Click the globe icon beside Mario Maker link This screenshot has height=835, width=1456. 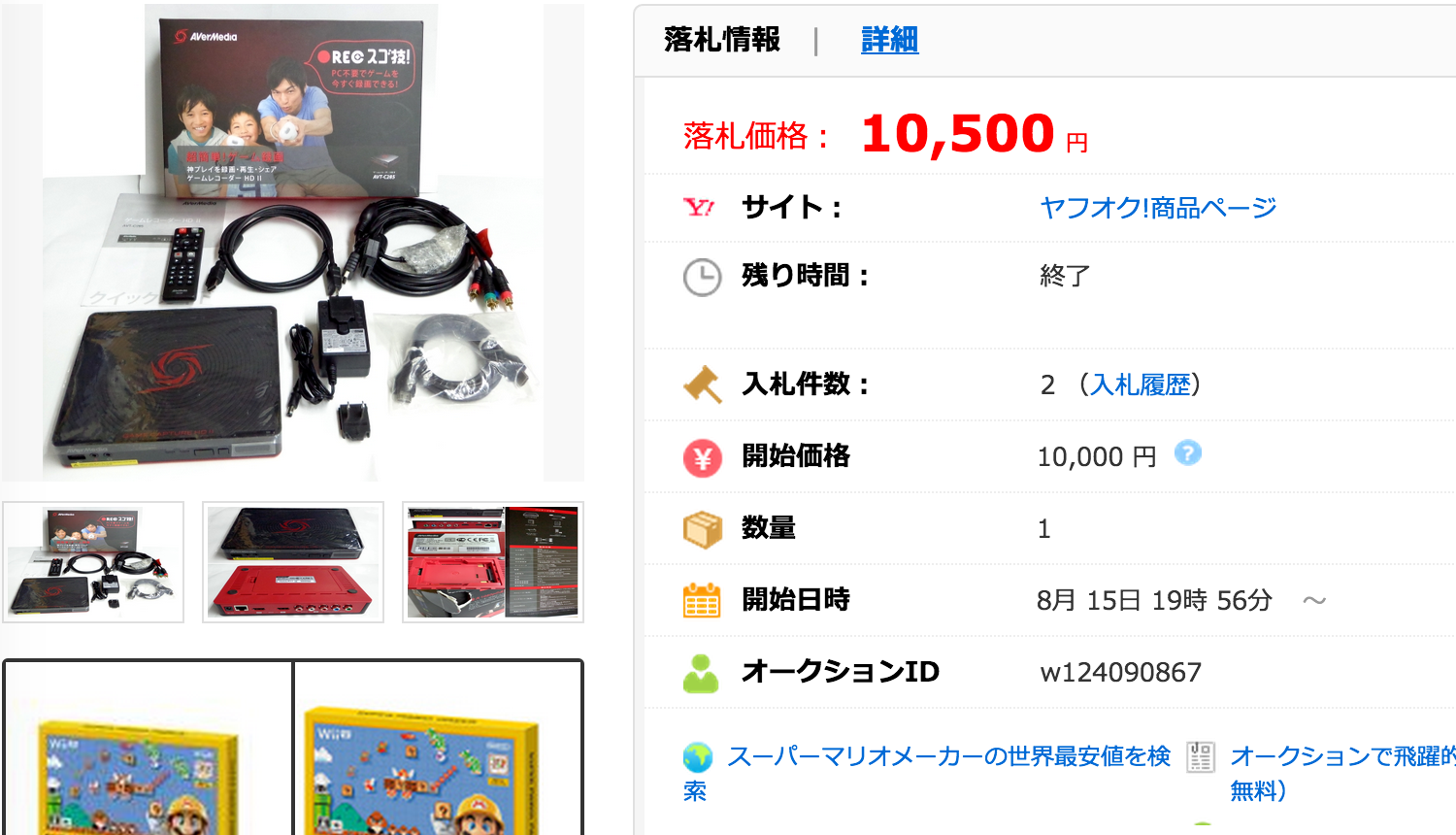pyautogui.click(x=698, y=756)
